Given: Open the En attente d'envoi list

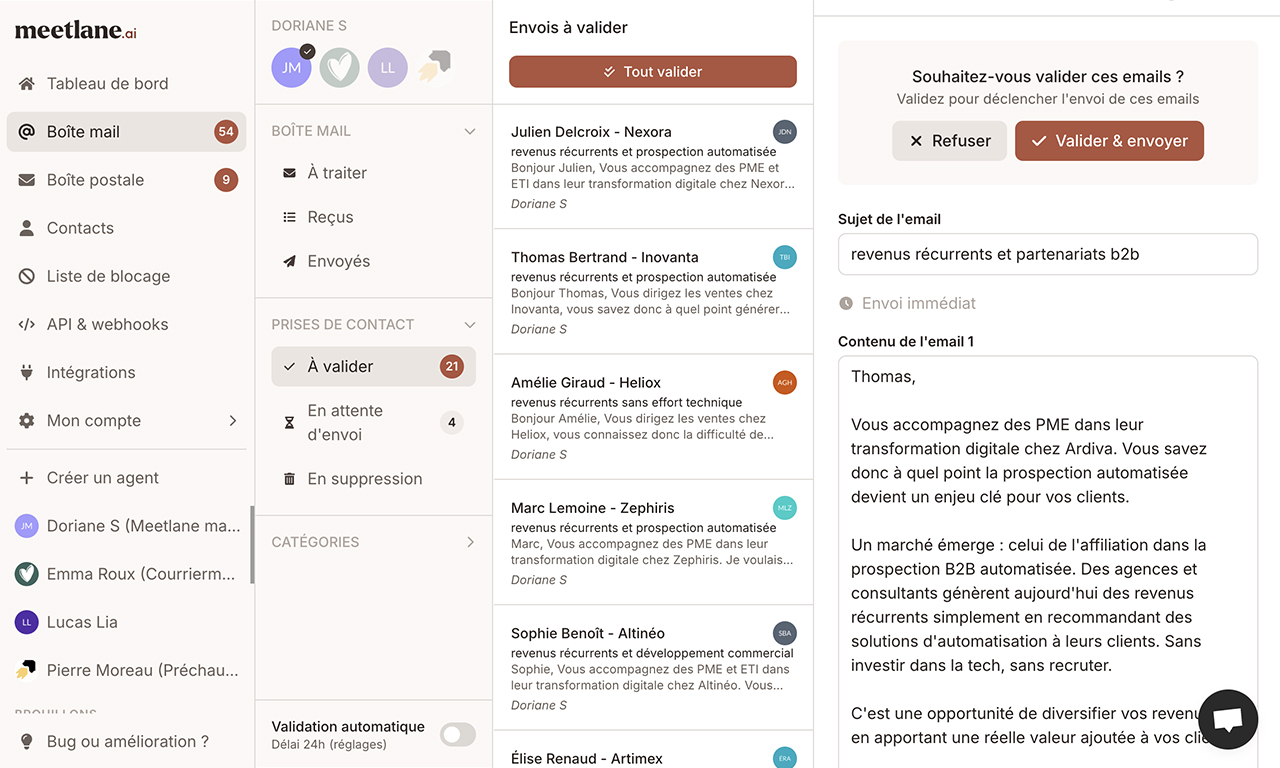Looking at the screenshot, I should point(344,423).
